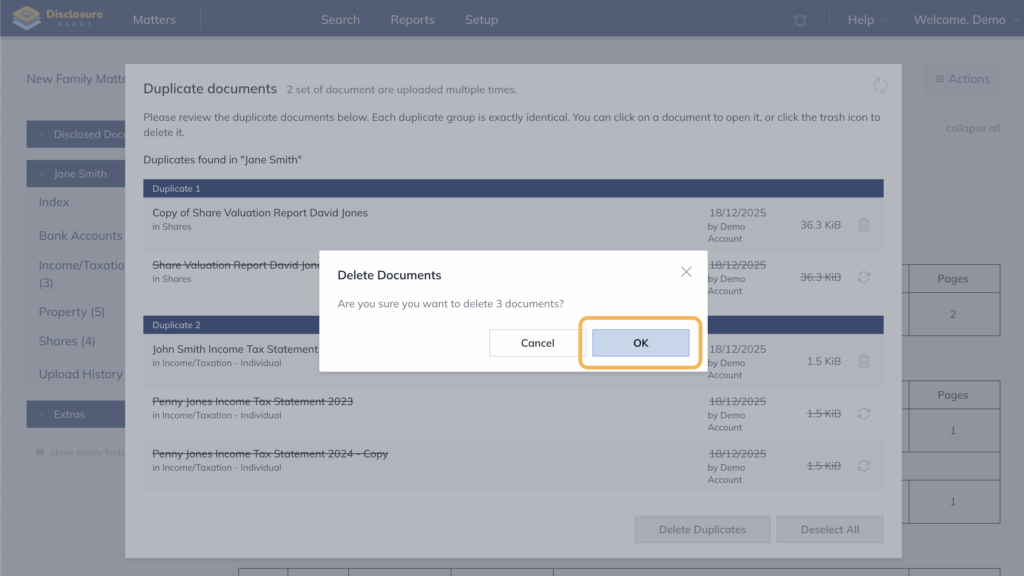Restore Penny Jones Income Tax Statement 2023
This screenshot has height=576, width=1024.
coord(864,413)
